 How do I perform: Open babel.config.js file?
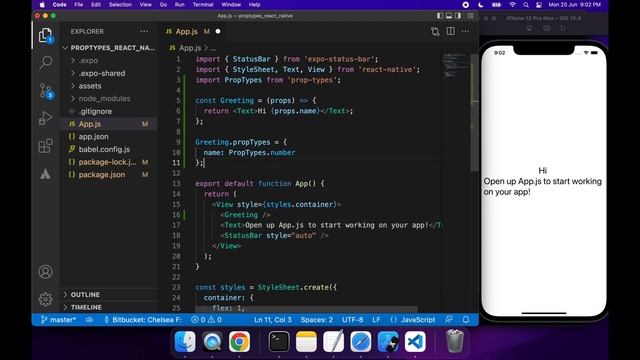[x=109, y=149]
